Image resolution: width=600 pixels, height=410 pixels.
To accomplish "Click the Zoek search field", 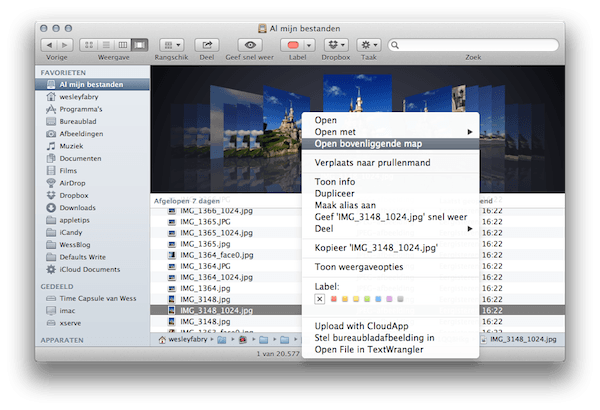I will click(473, 45).
